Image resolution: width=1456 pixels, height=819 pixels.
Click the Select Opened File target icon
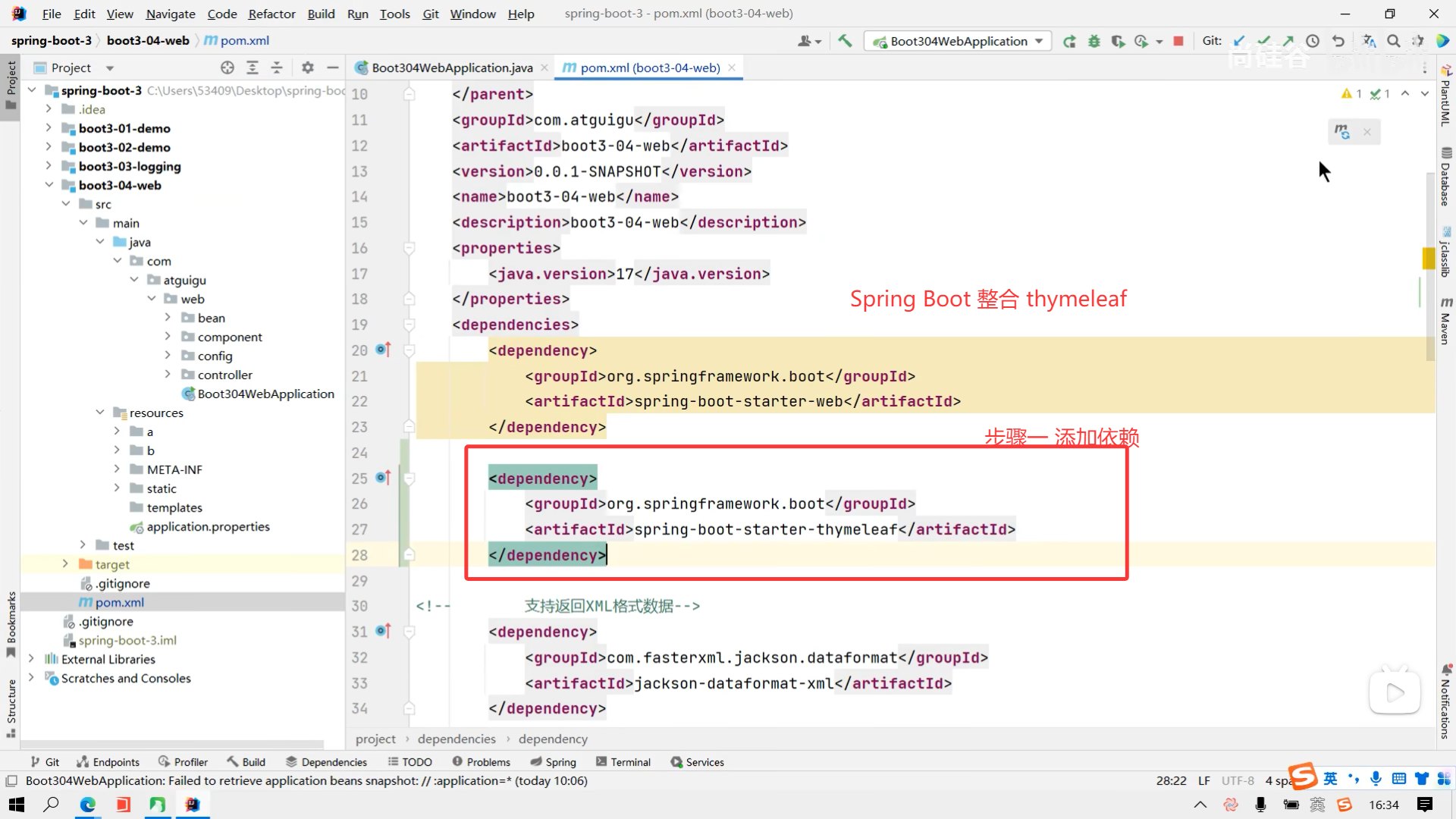227,67
